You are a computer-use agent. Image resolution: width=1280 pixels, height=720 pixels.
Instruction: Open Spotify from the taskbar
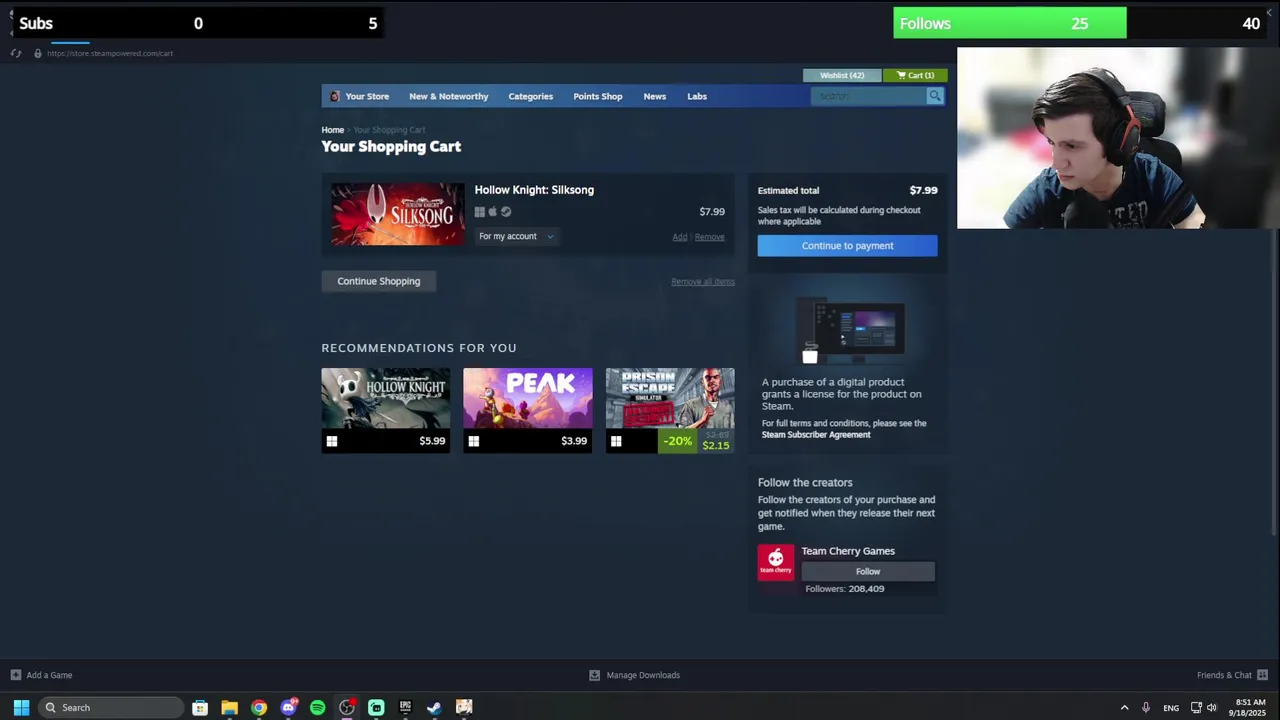[317, 707]
